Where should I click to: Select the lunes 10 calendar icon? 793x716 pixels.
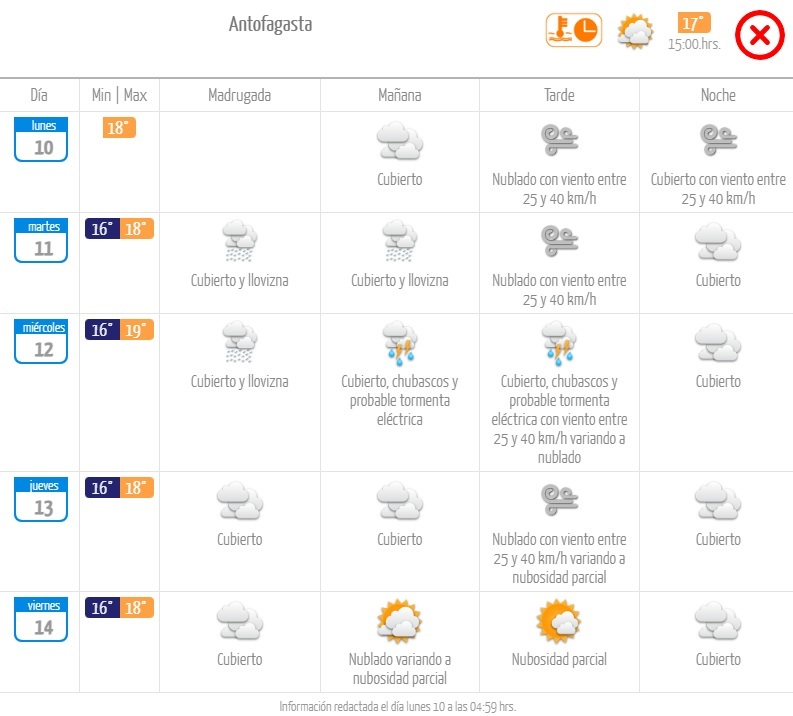41,140
